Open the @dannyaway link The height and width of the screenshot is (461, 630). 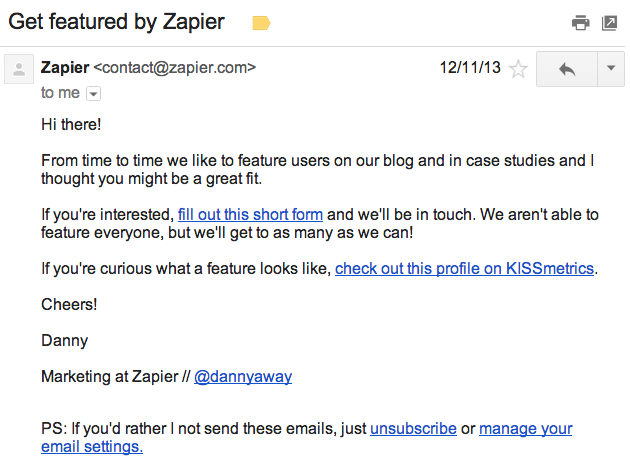pos(243,377)
